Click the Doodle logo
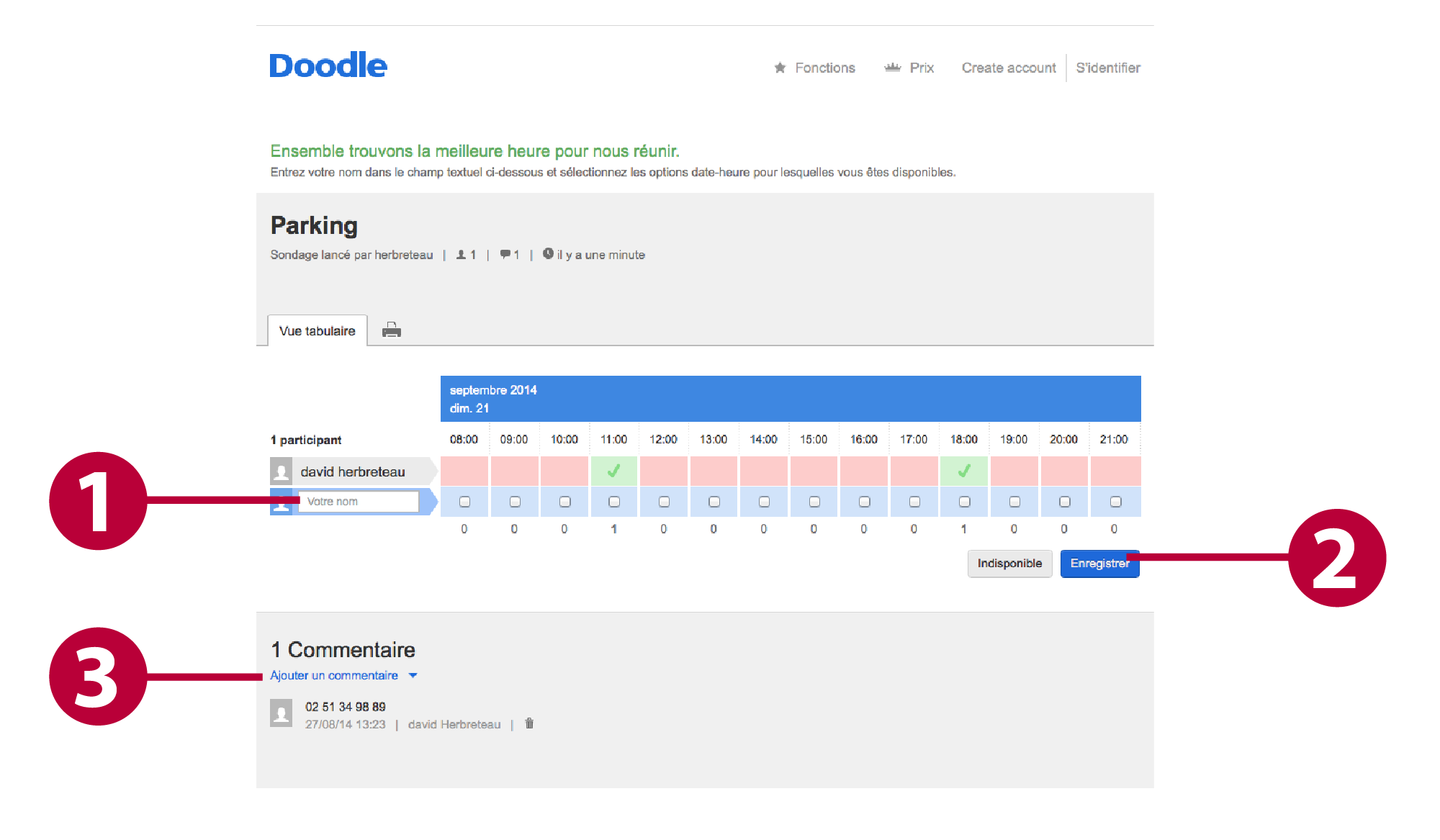The width and height of the screenshot is (1440, 840). (x=328, y=66)
